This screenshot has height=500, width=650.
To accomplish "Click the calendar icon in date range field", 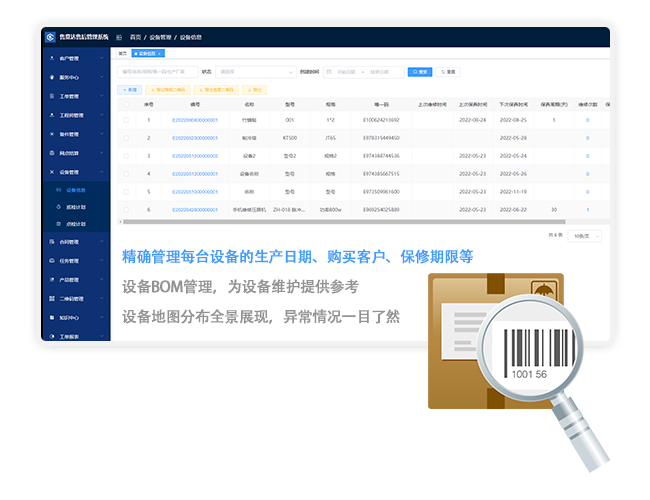I will tap(329, 72).
